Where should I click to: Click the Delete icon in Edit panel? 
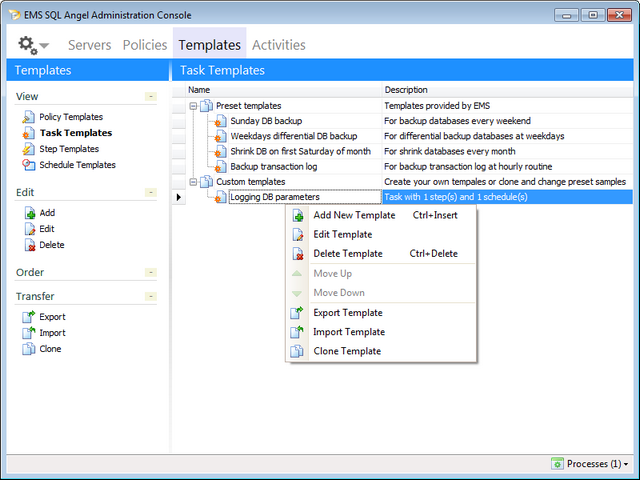(x=29, y=245)
